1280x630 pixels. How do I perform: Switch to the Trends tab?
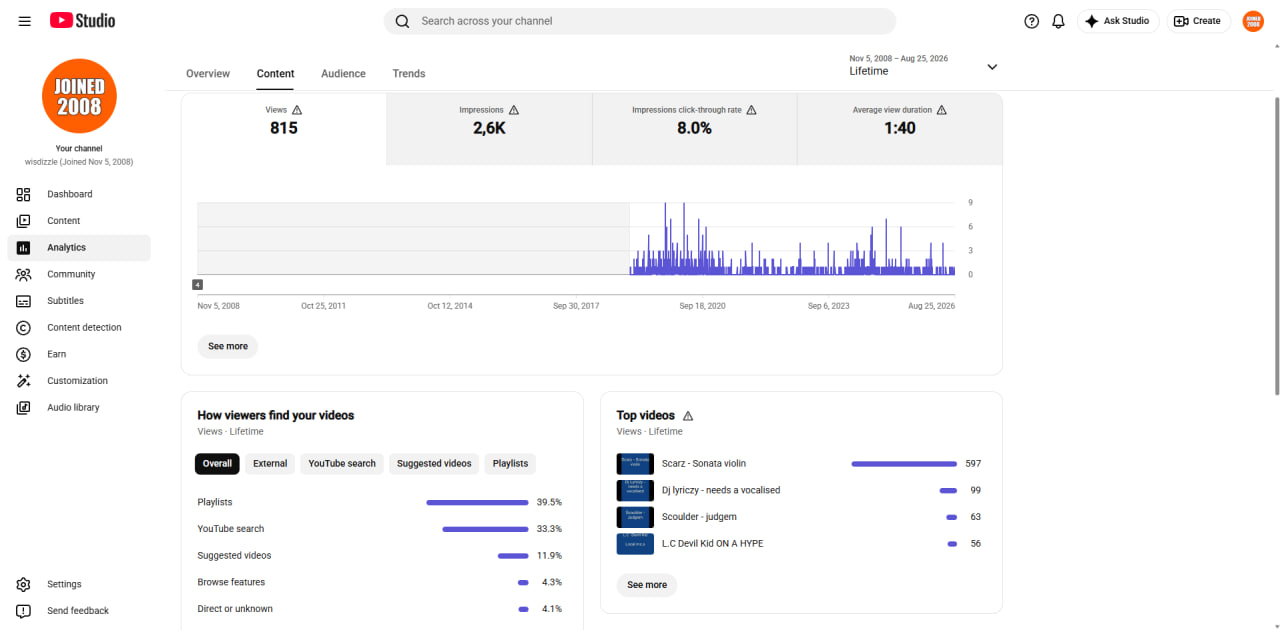(x=409, y=74)
